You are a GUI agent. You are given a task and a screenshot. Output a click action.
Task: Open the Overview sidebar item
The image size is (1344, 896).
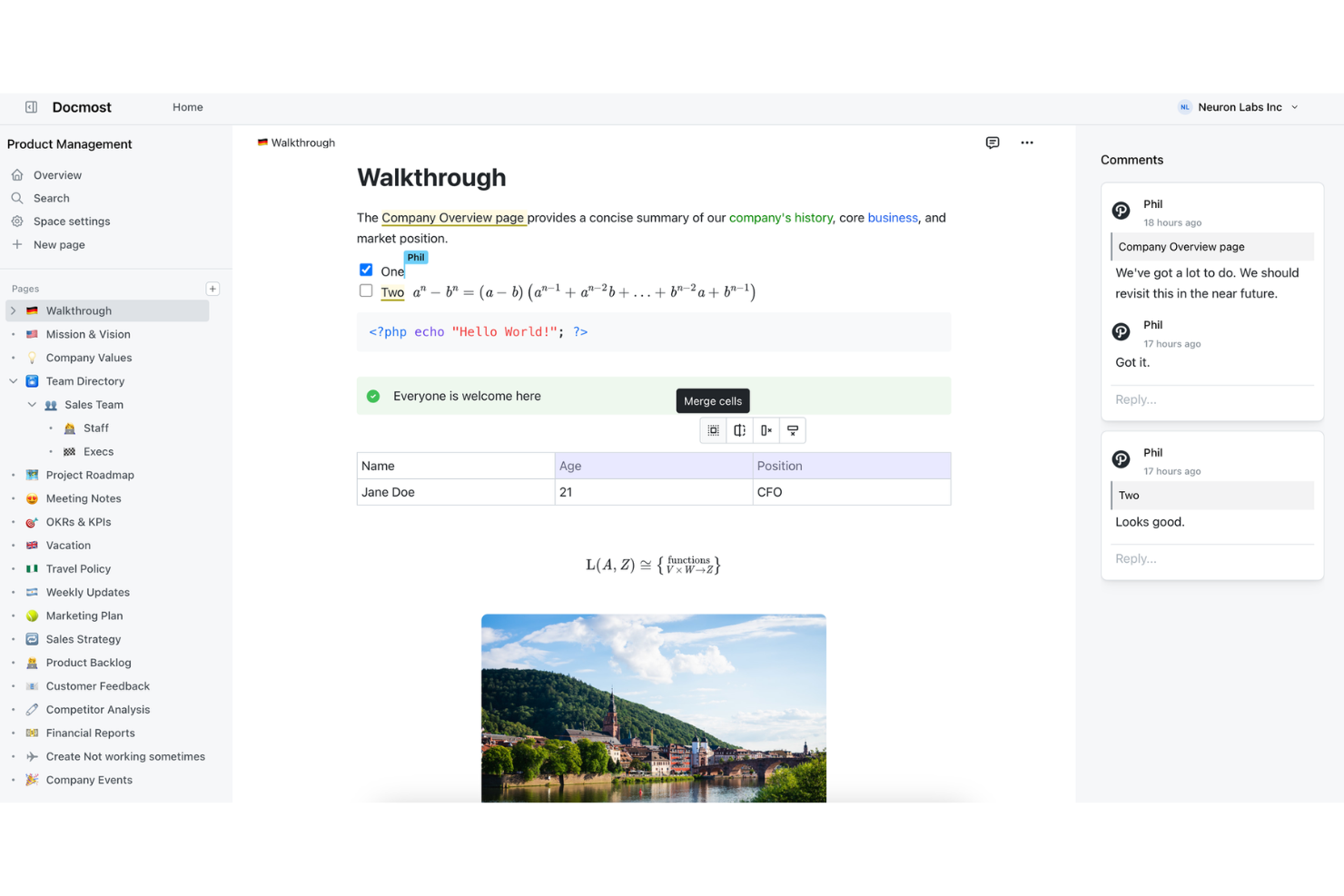point(57,175)
